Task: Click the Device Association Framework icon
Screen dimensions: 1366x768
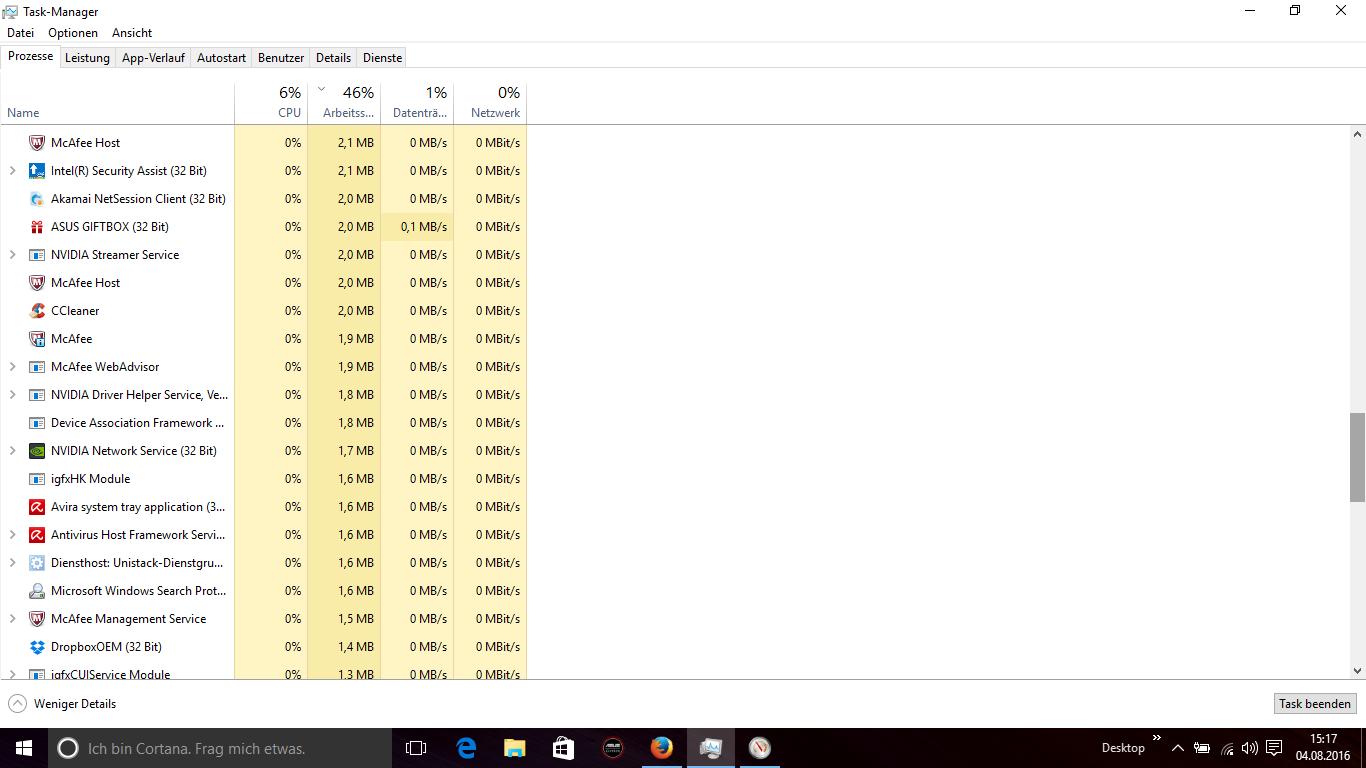Action: [x=37, y=423]
